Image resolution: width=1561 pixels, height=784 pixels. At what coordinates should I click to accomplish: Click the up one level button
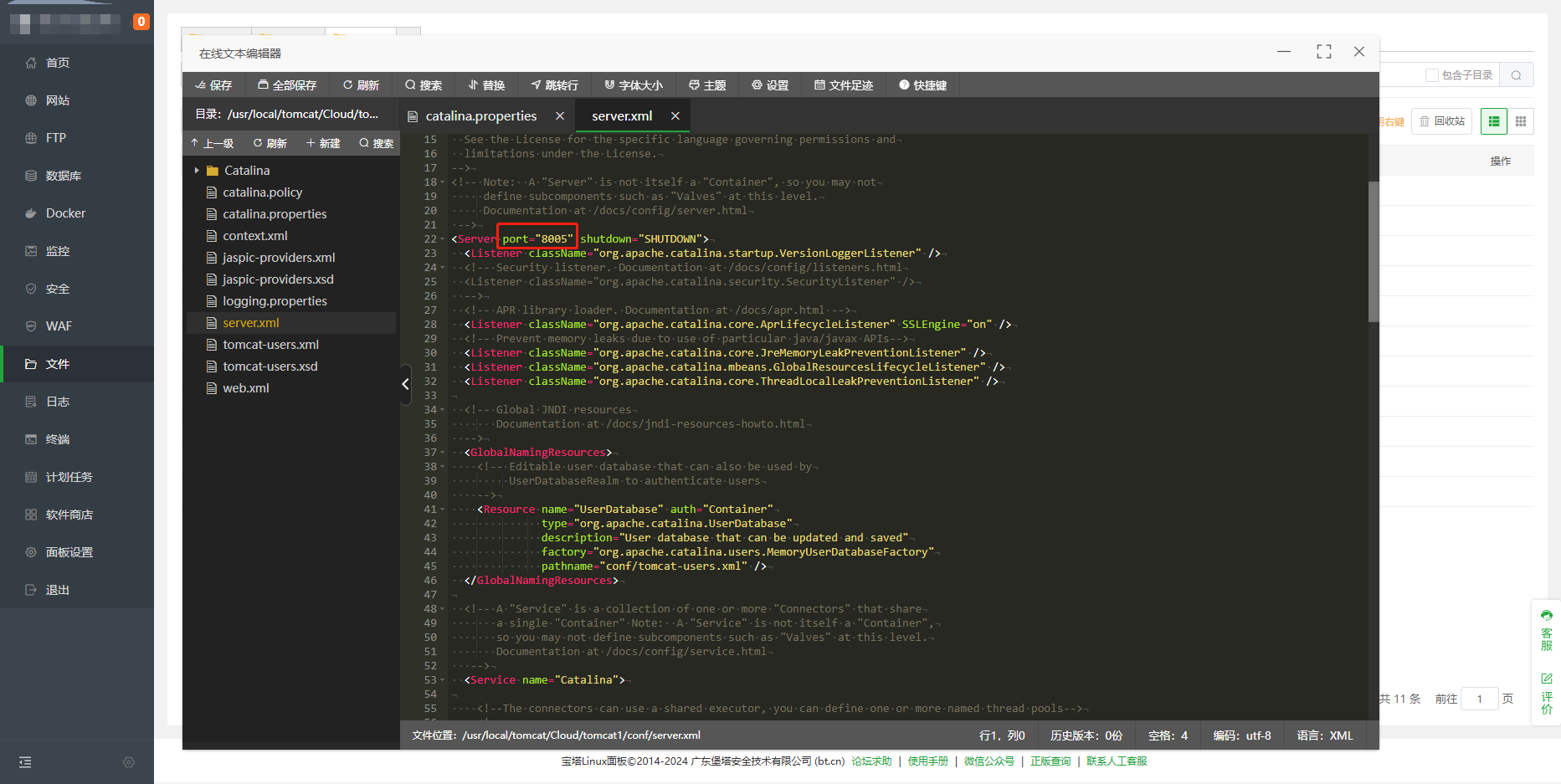[212, 143]
